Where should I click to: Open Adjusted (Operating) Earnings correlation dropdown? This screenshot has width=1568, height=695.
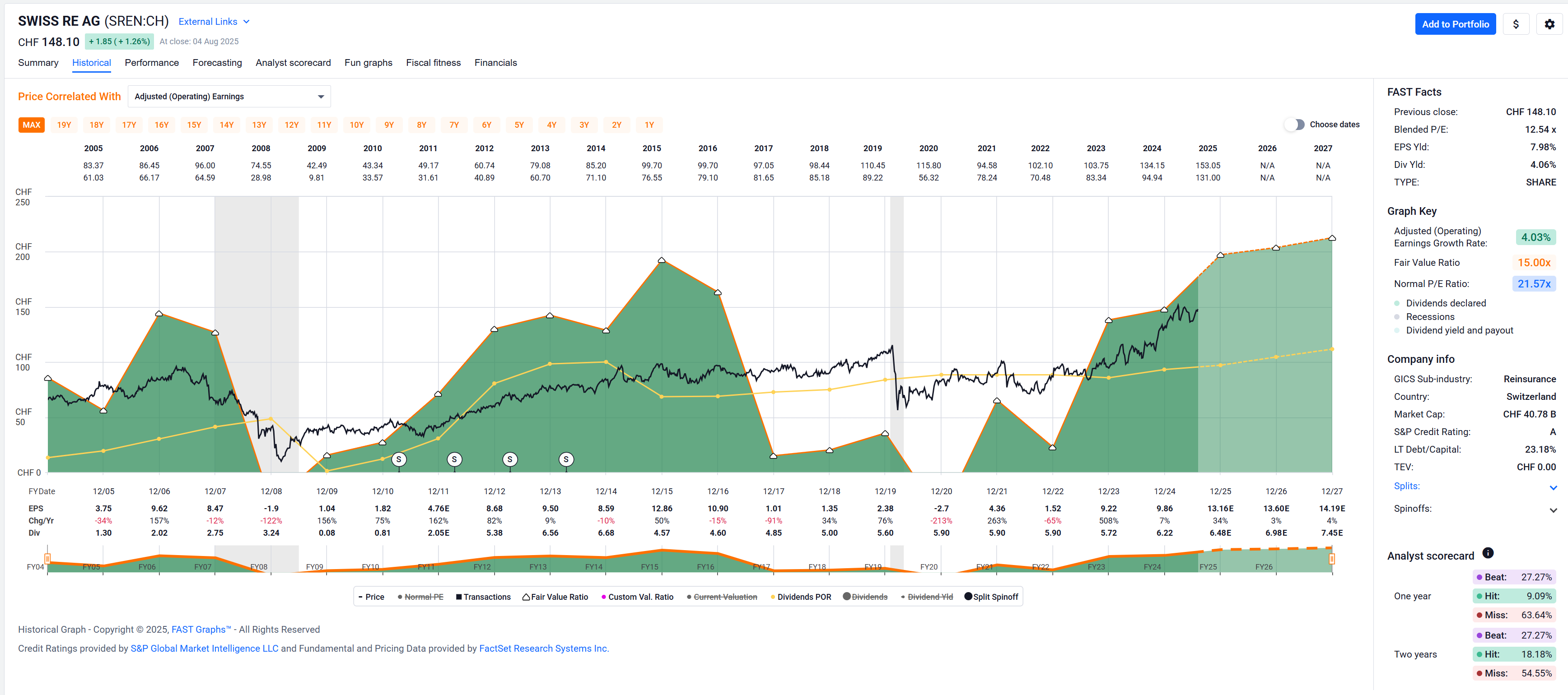point(229,97)
